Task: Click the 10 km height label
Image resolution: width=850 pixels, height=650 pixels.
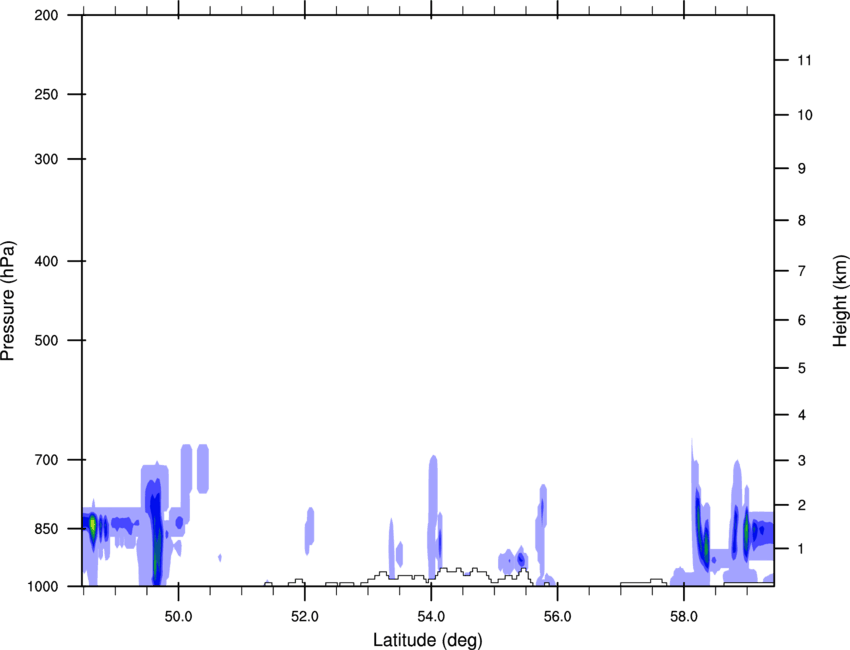Action: 805,115
